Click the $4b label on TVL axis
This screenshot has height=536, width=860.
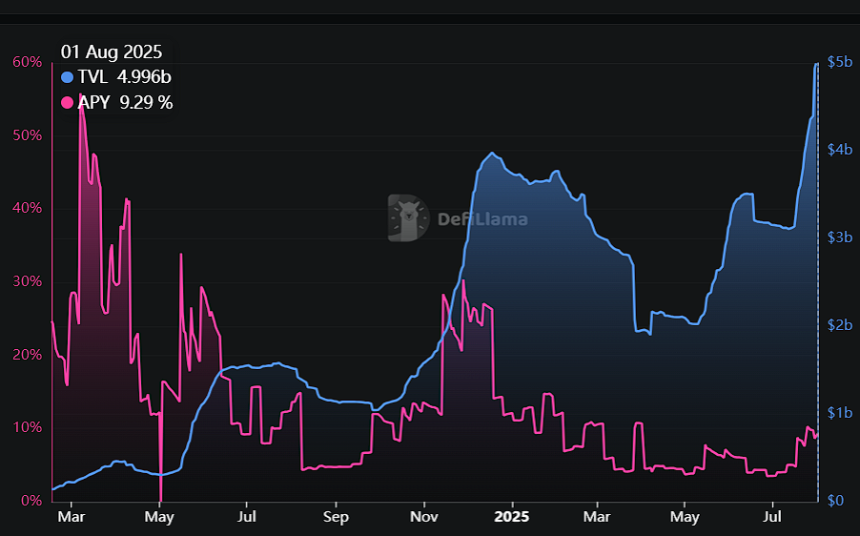[840, 150]
